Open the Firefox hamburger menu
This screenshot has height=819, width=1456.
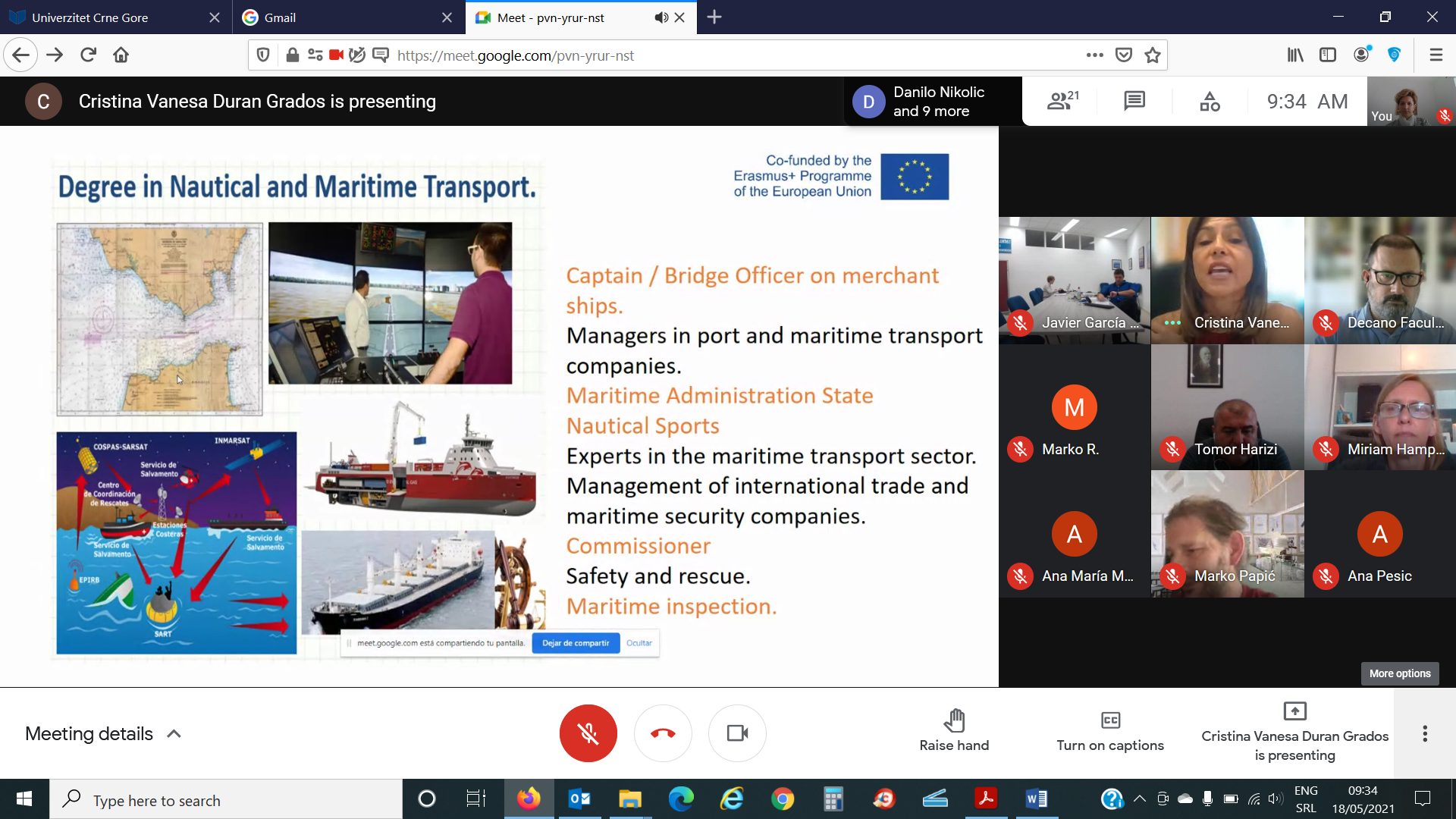tap(1436, 55)
